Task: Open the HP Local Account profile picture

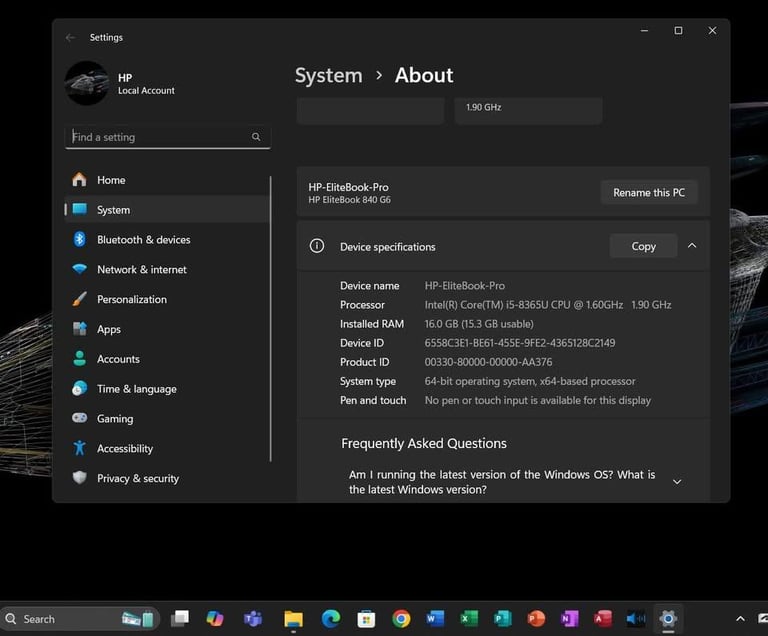Action: [87, 83]
